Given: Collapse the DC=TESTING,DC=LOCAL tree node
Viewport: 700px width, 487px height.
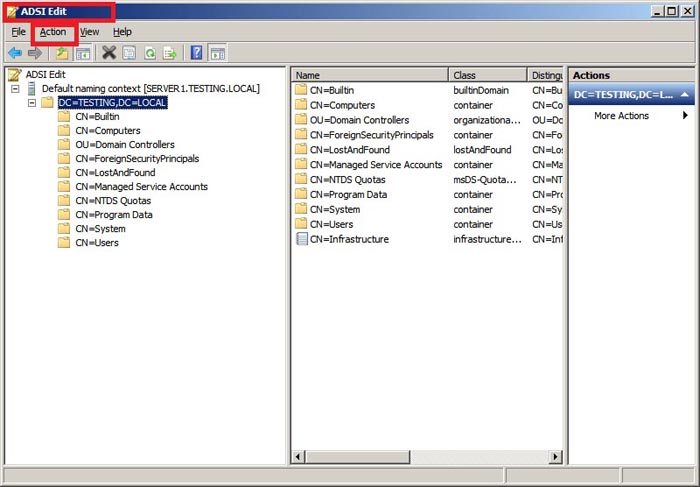Looking at the screenshot, I should pyautogui.click(x=32, y=103).
